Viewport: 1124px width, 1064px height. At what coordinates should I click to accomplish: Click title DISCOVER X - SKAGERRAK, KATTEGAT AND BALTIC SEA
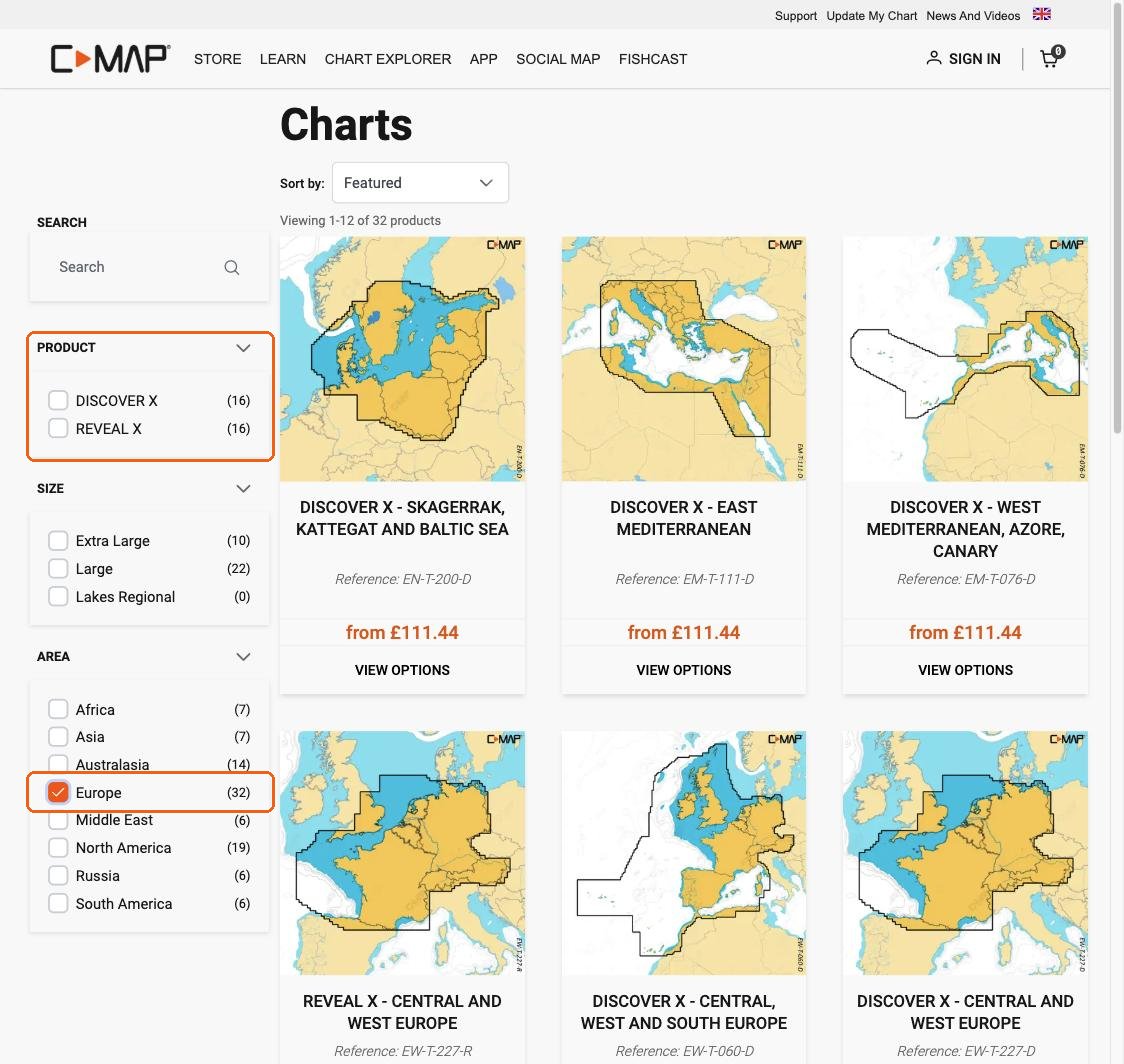[x=402, y=518]
